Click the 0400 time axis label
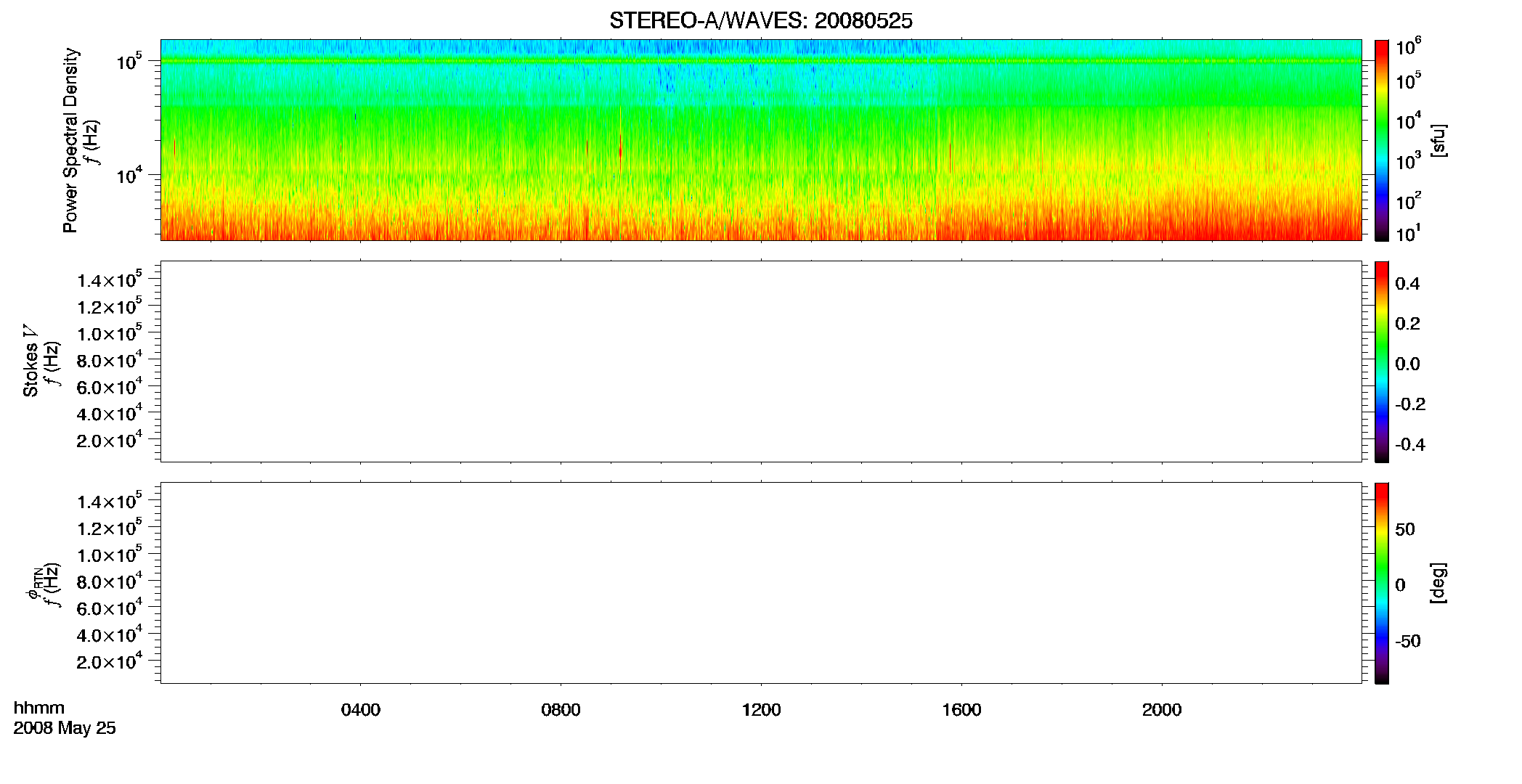The image size is (1522, 784). (361, 710)
